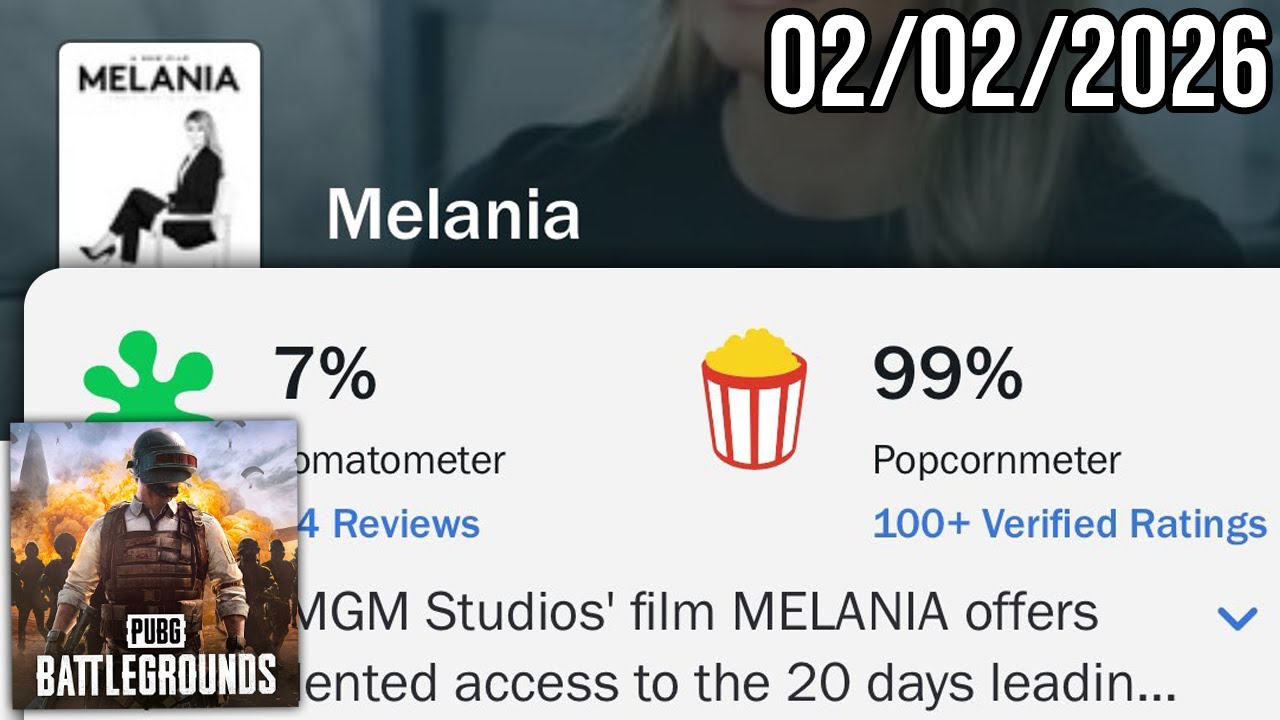Expand the synopsis with the blue chevron

tap(1237, 619)
